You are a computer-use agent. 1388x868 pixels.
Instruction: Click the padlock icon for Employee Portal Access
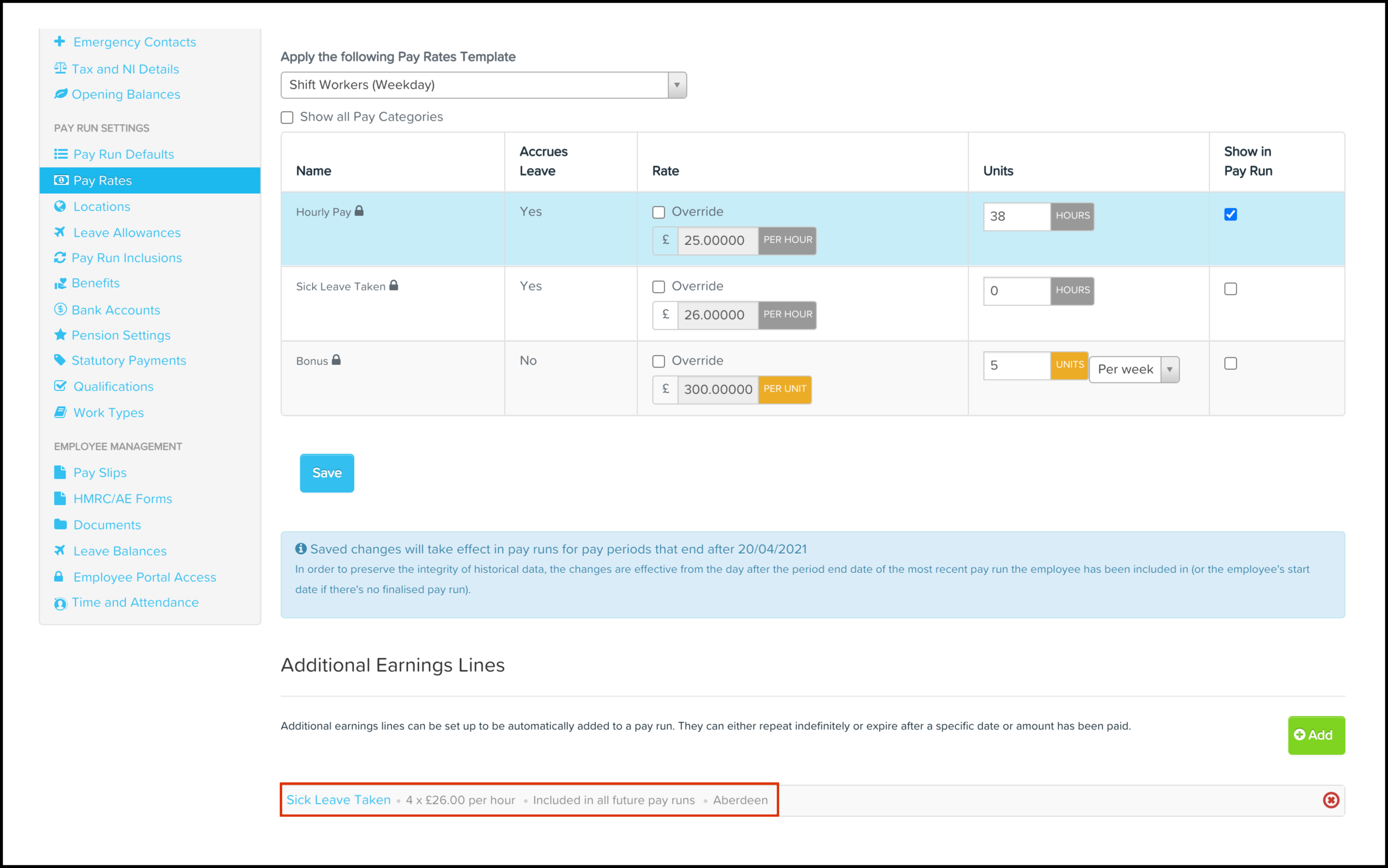point(59,576)
